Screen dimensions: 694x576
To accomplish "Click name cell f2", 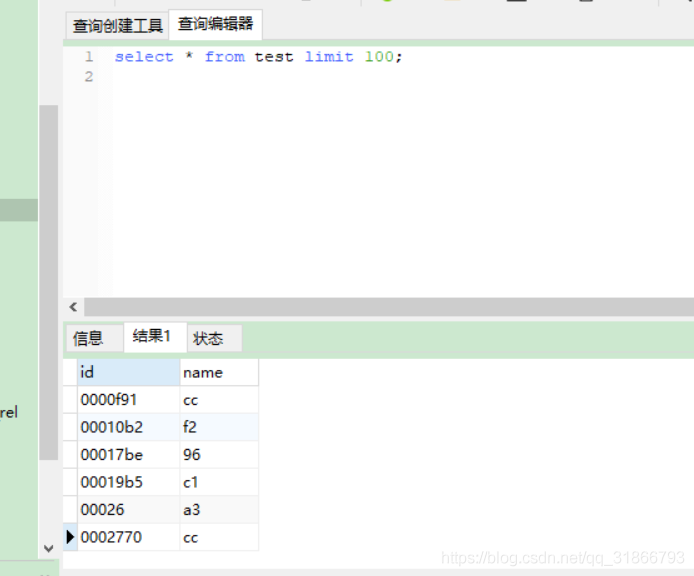I will (219, 427).
